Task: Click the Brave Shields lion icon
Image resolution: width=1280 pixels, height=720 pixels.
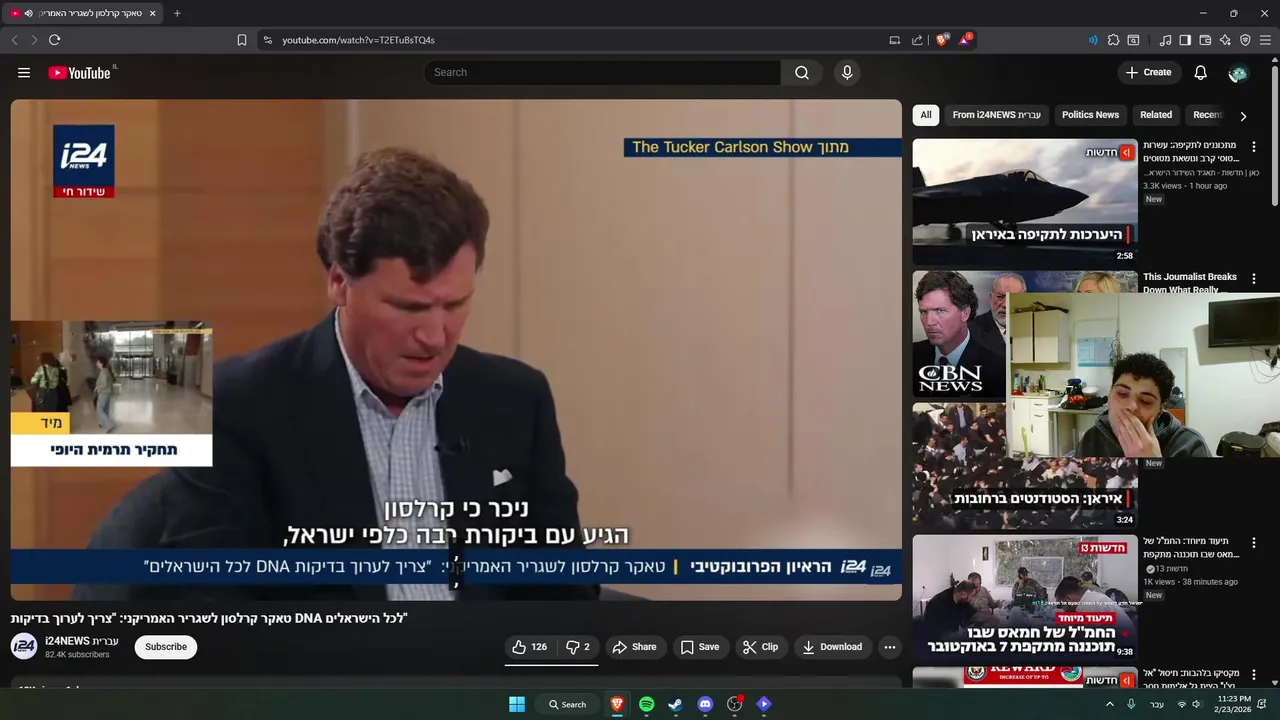Action: point(942,40)
